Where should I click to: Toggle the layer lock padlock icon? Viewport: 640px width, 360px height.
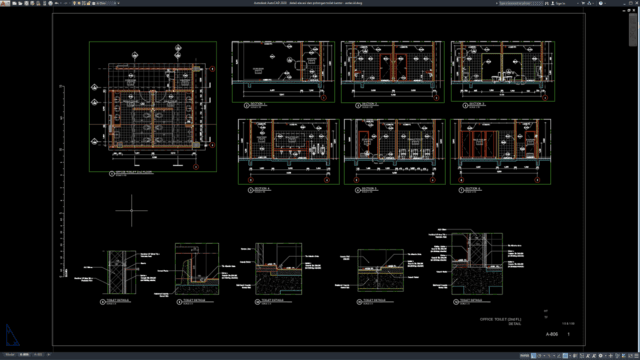[x=89, y=3]
